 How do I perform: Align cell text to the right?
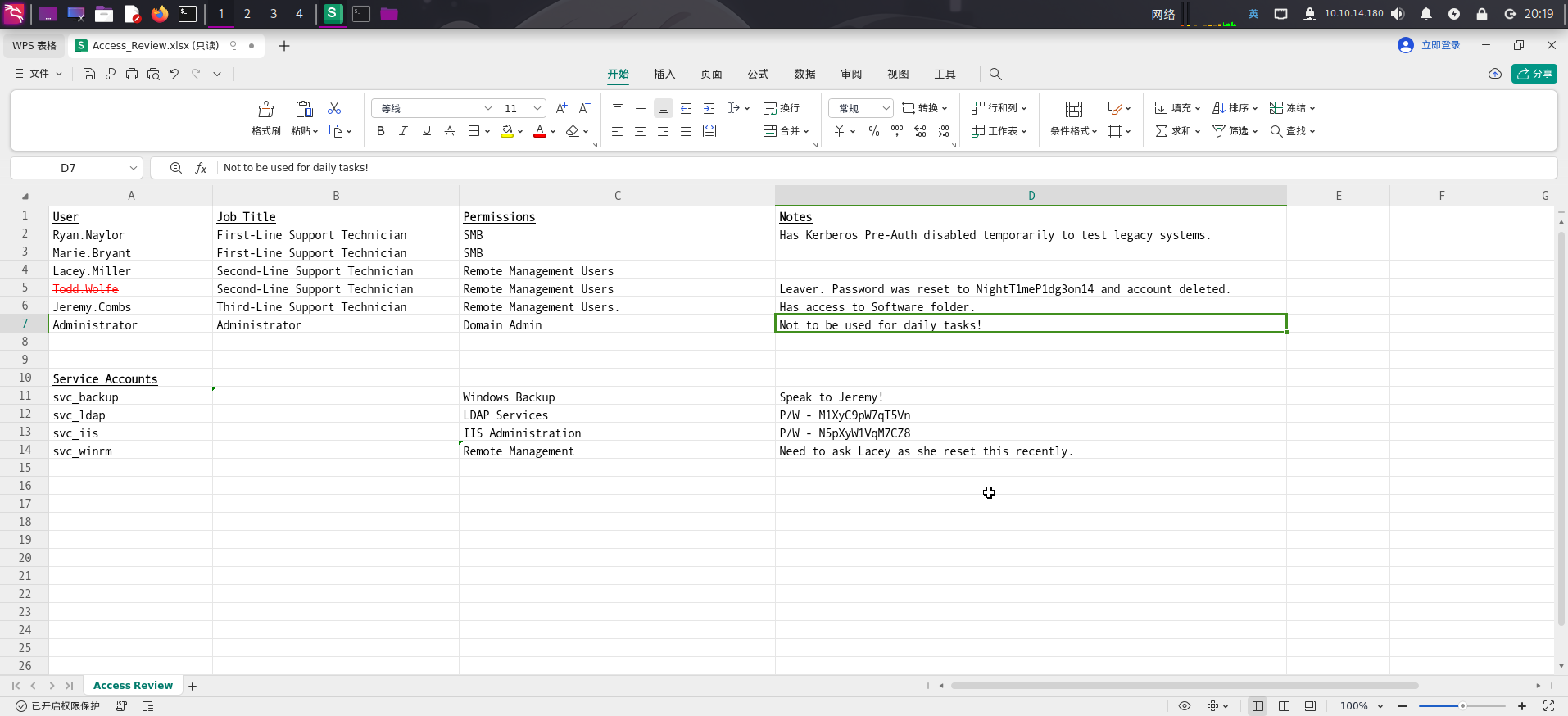coord(664,131)
